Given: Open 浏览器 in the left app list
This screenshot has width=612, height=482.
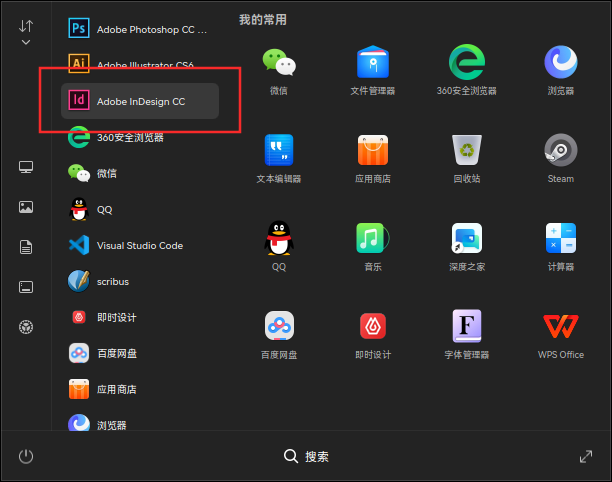Looking at the screenshot, I should pyautogui.click(x=140, y=423).
